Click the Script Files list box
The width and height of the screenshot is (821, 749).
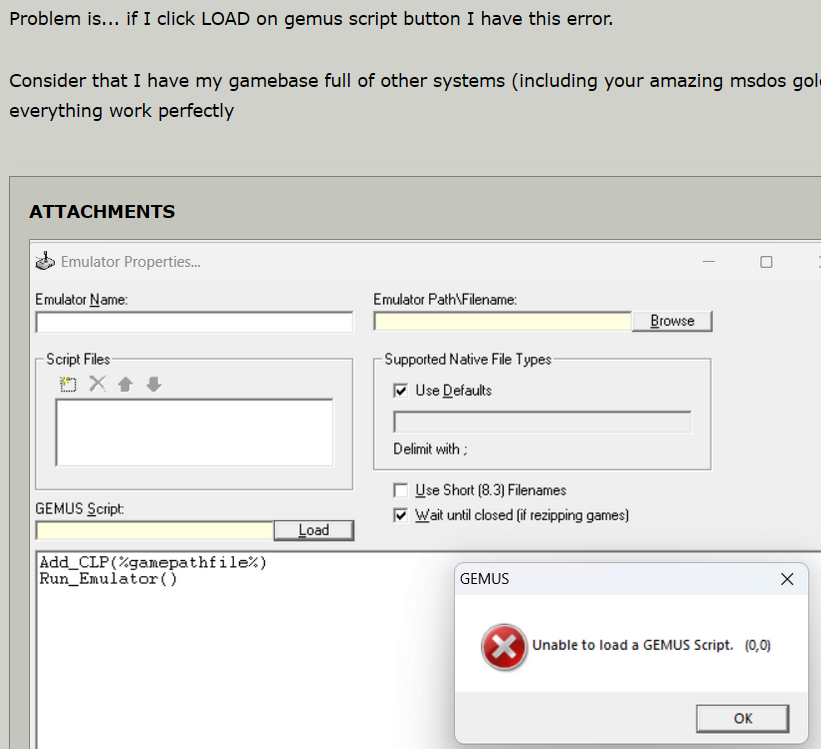194,433
